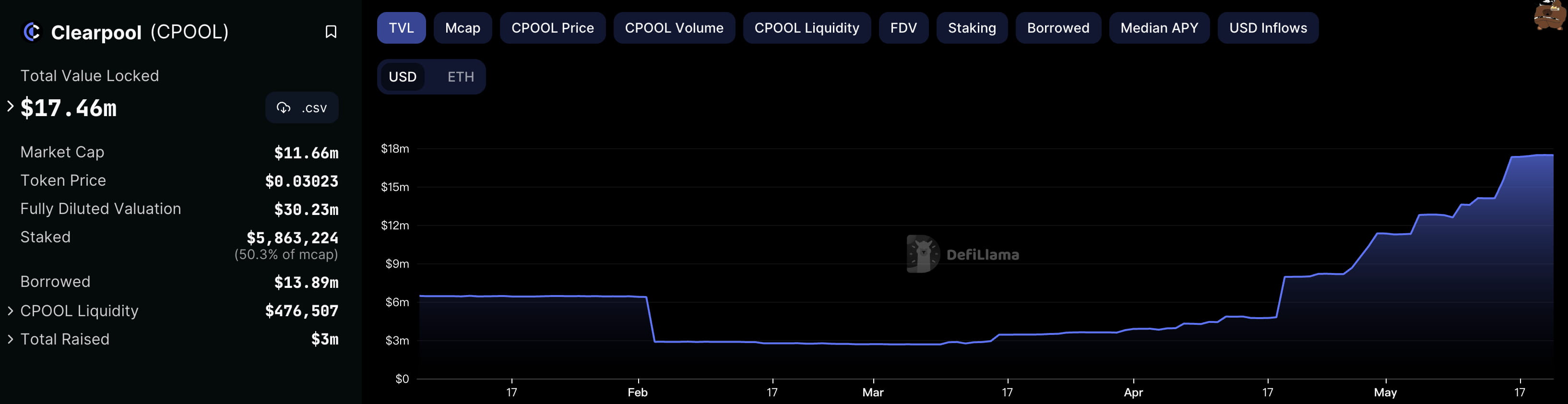Screen dimensions: 1568x404
Task: Show the Staking chart metric
Action: [x=972, y=28]
